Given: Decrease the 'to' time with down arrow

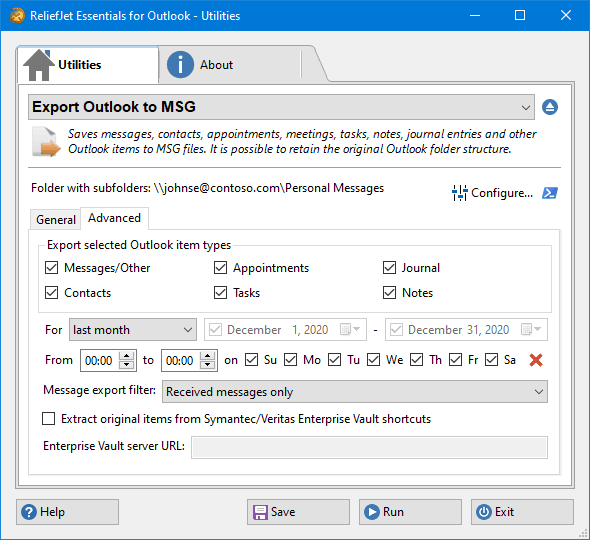Looking at the screenshot, I should pos(208,365).
